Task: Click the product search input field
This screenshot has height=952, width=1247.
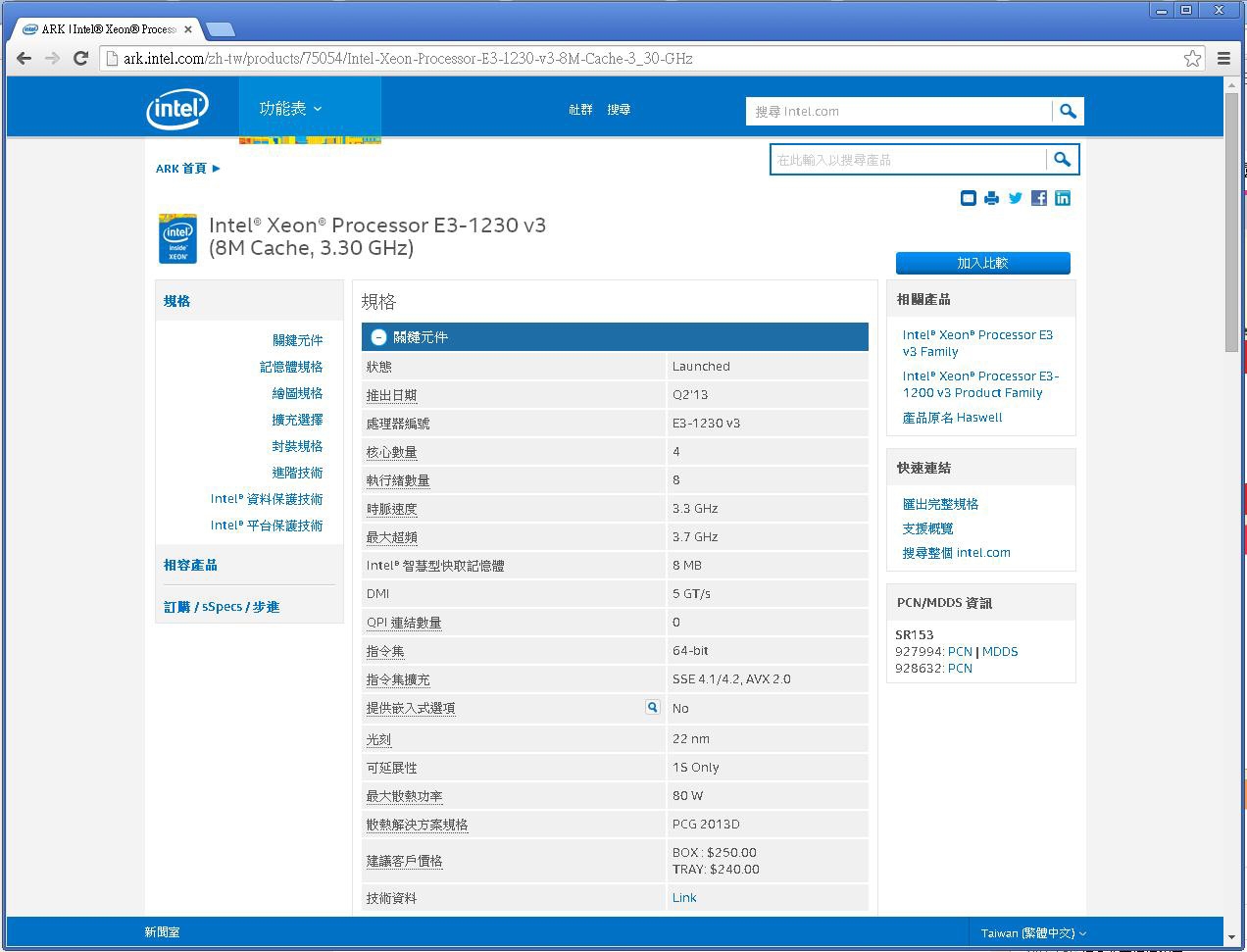Action: [908, 160]
